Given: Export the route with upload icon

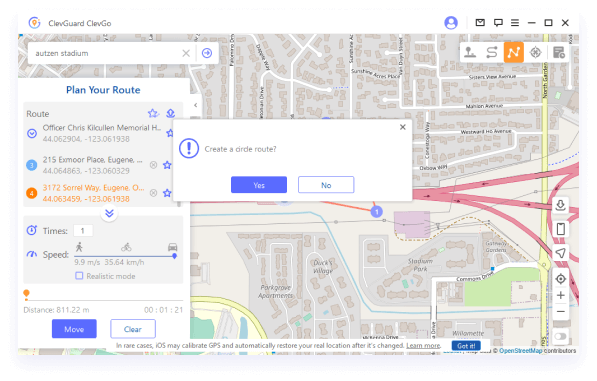Looking at the screenshot, I should [x=171, y=113].
